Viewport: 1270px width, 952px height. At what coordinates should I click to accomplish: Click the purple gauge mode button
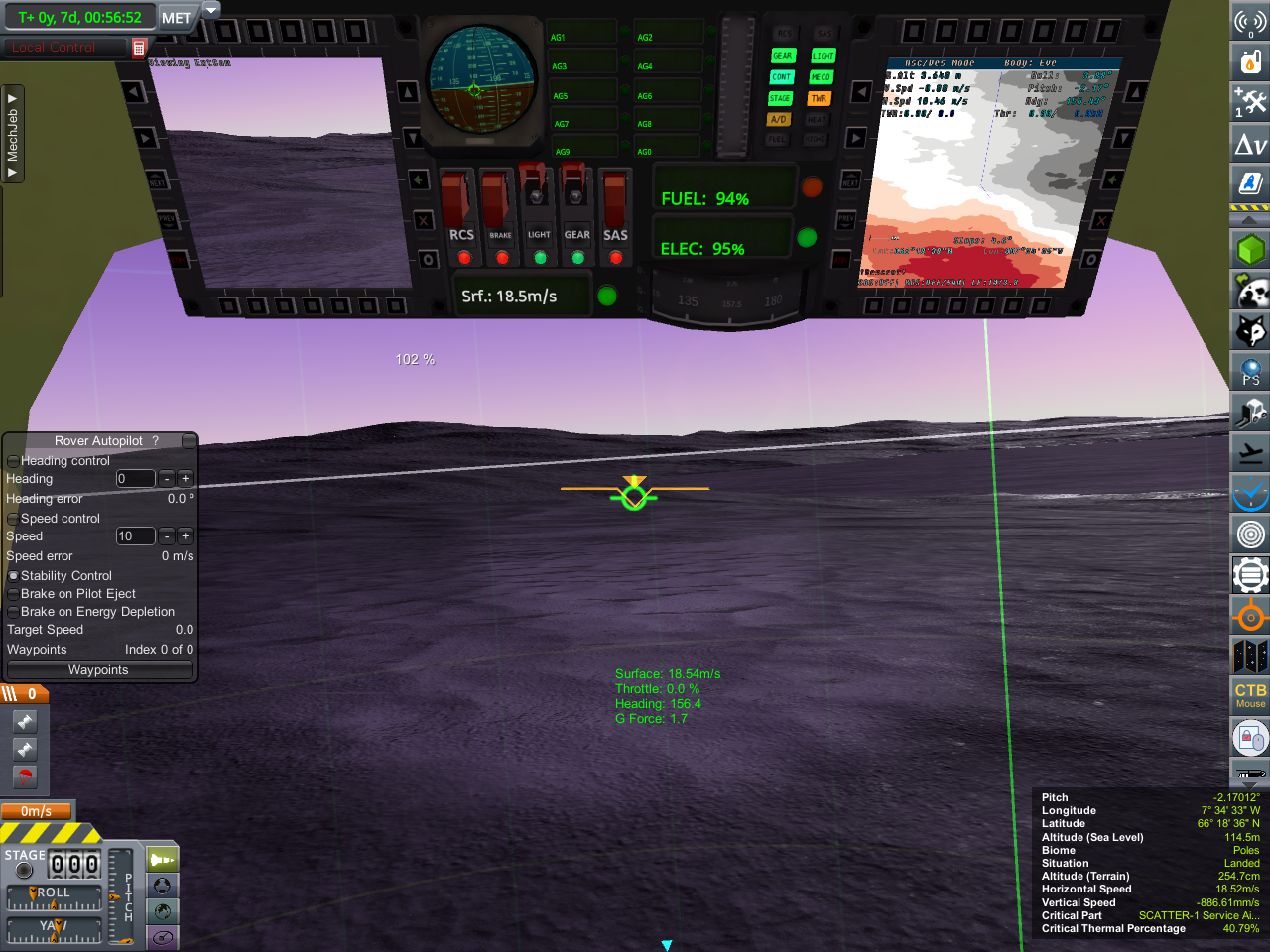162,937
